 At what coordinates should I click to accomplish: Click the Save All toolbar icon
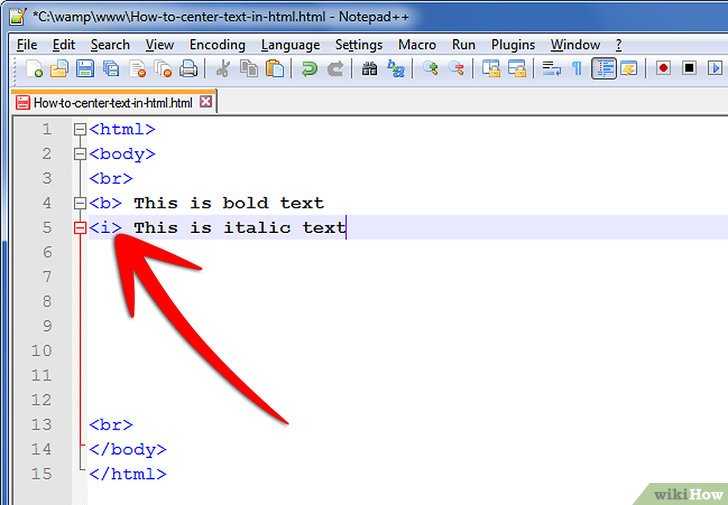click(x=111, y=69)
